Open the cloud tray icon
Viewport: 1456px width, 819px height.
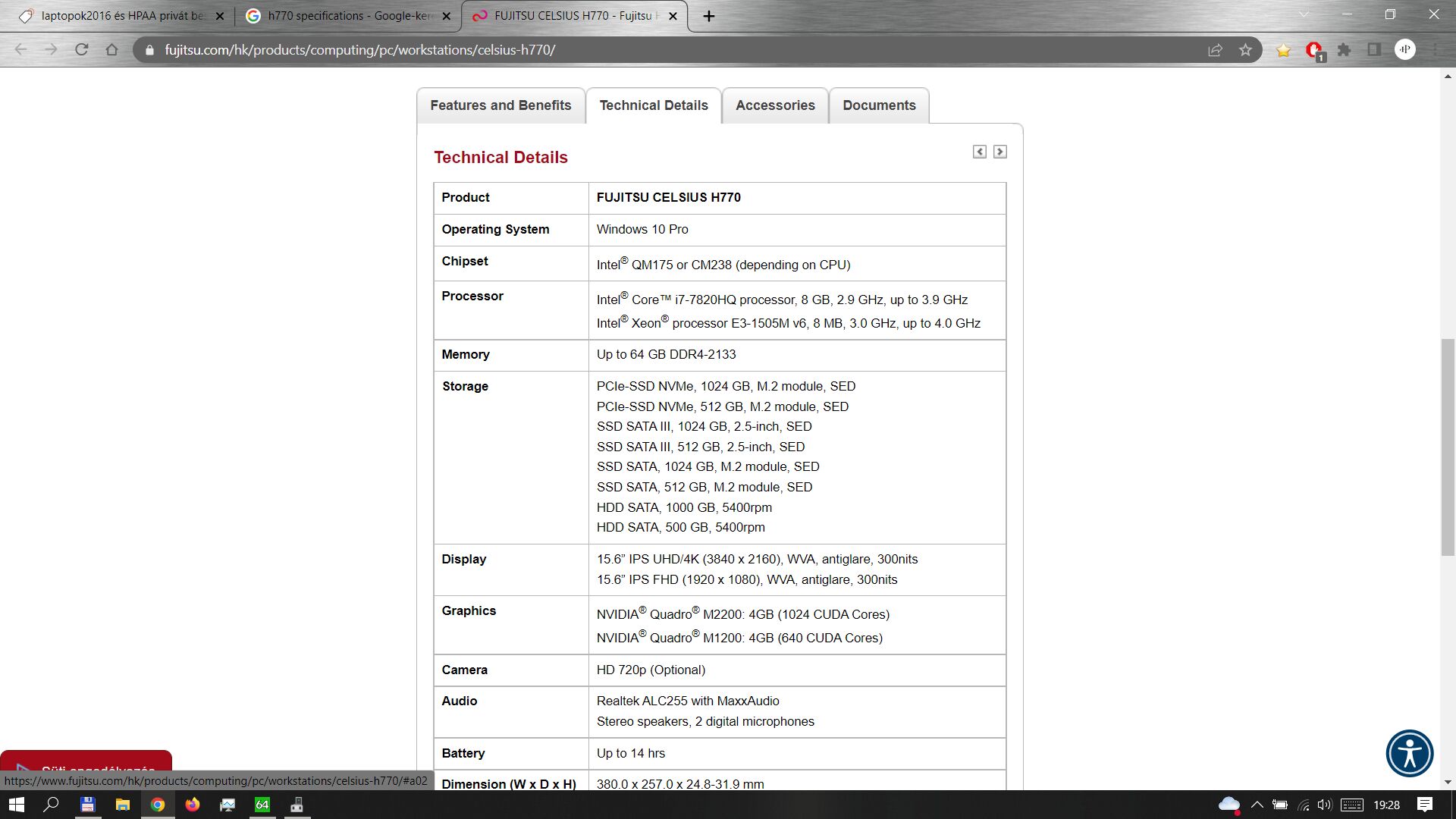click(1229, 805)
